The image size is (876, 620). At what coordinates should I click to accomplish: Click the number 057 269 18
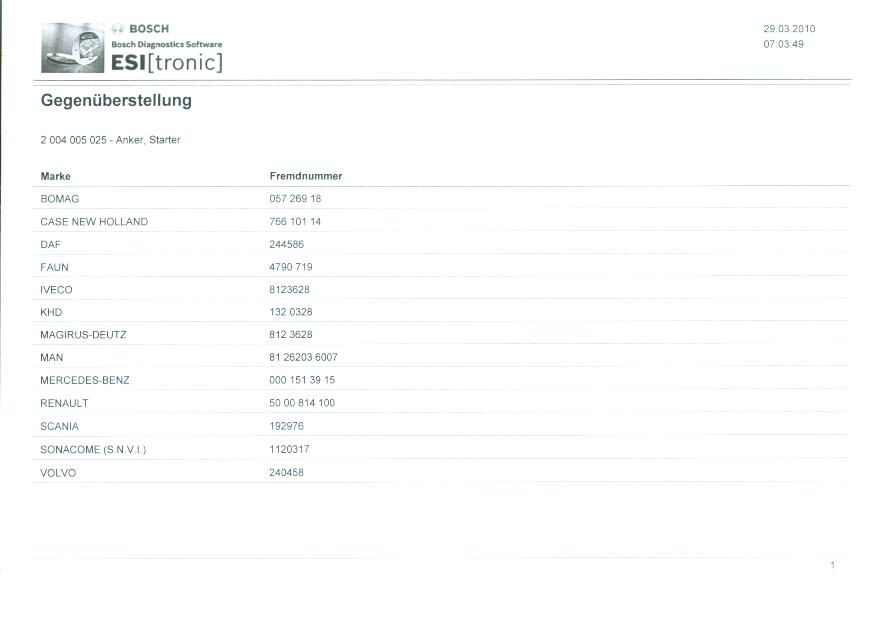(295, 199)
